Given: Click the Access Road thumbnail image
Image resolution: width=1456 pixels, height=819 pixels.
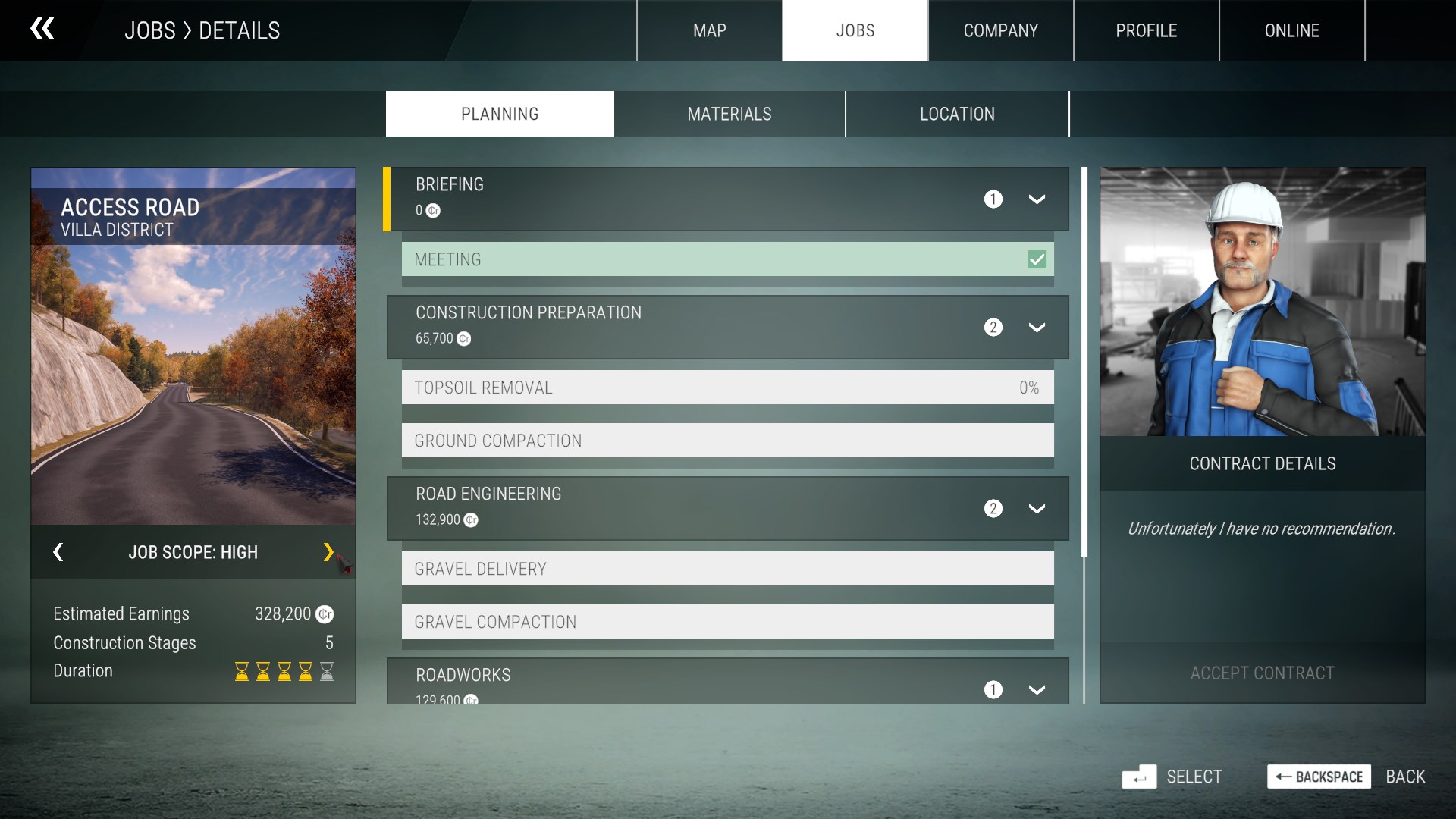Looking at the screenshot, I should tap(193, 379).
